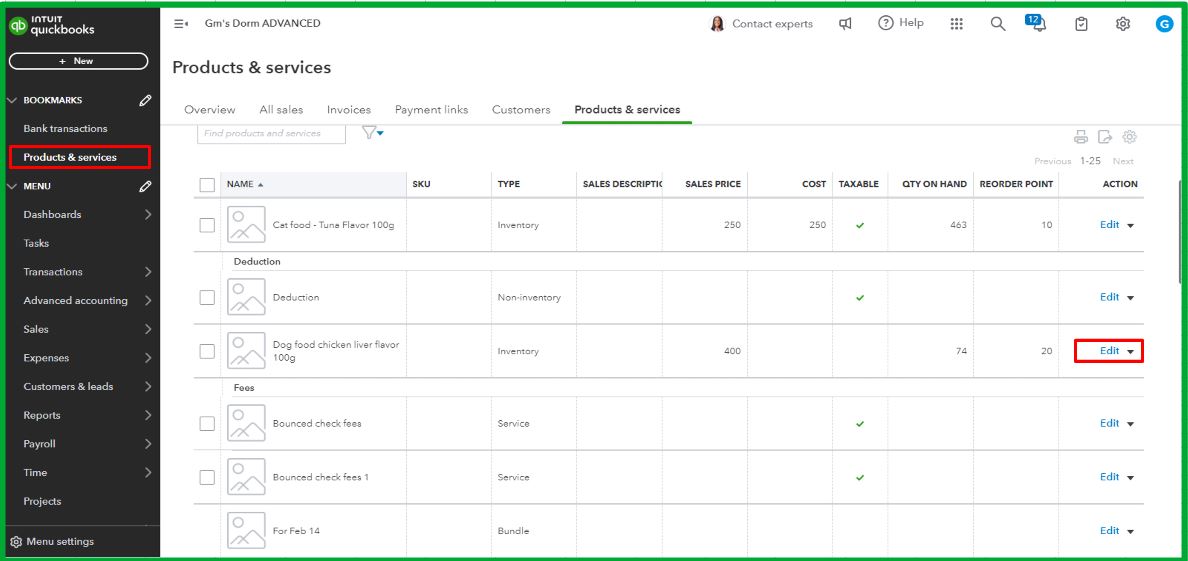Open the top-right settings gear
The image size is (1188, 561).
1123,24
